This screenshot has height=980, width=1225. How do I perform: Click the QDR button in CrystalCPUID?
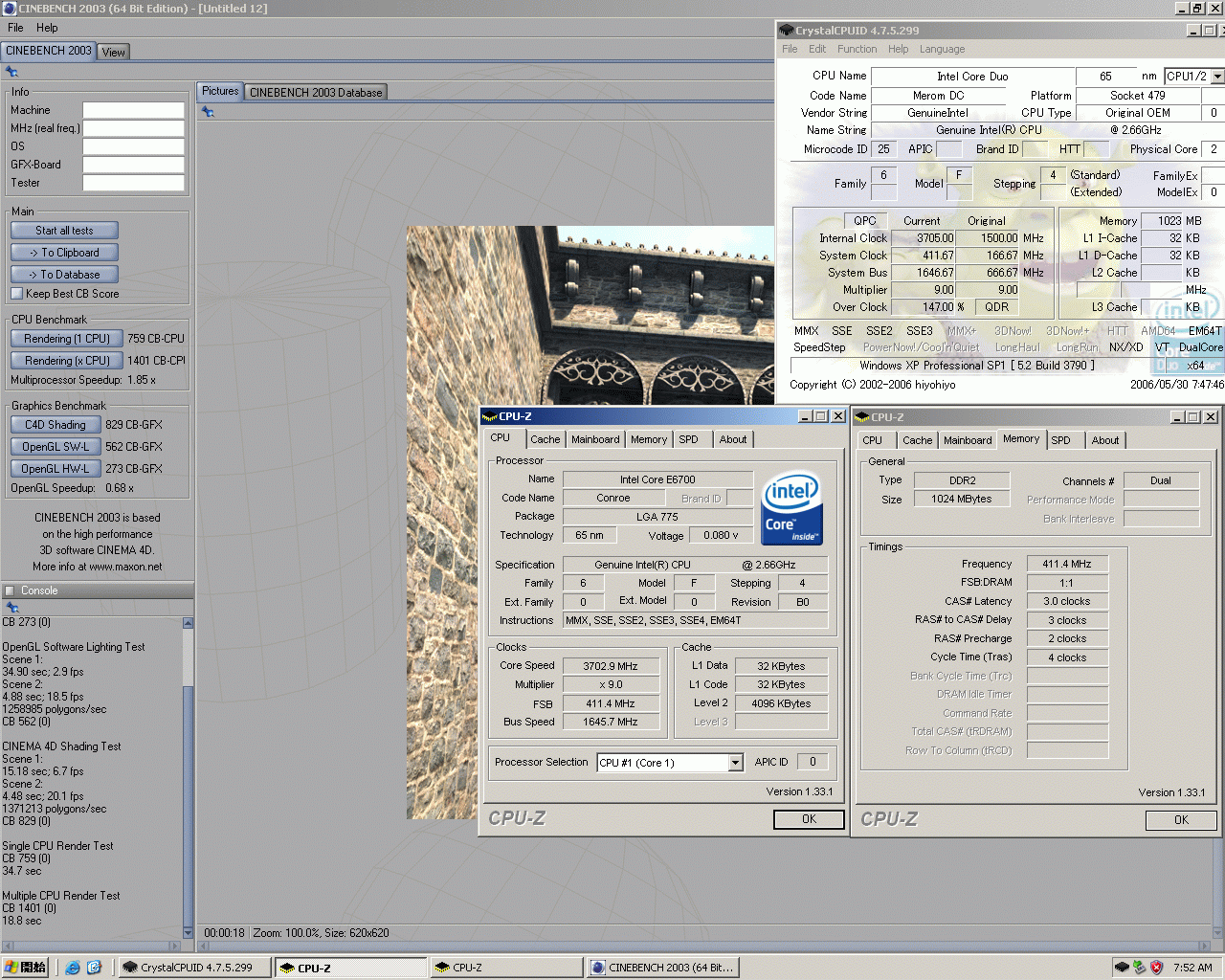click(x=996, y=307)
